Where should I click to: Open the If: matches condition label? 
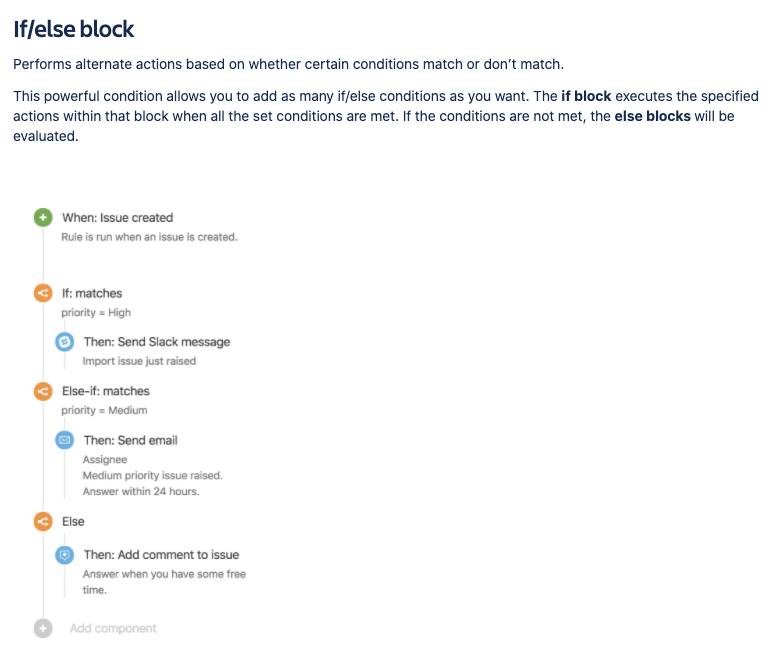(x=92, y=293)
